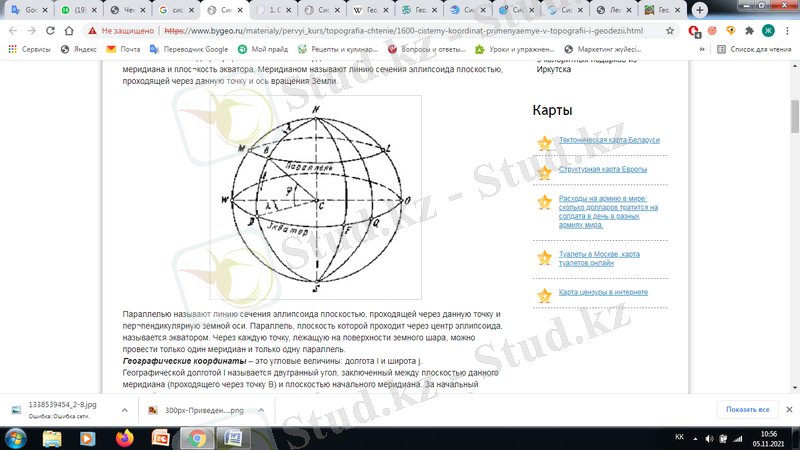800x450 pixels.
Task: Close the downloads bar
Action: pos(787,410)
